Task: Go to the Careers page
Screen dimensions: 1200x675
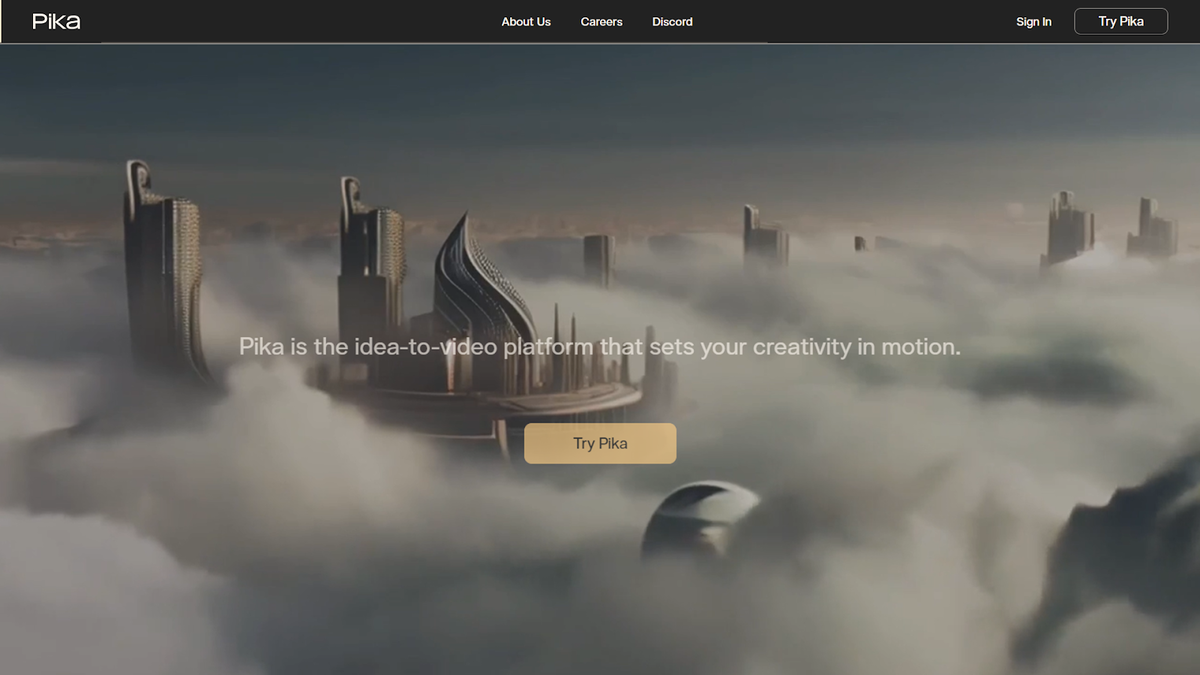Action: coord(602,22)
